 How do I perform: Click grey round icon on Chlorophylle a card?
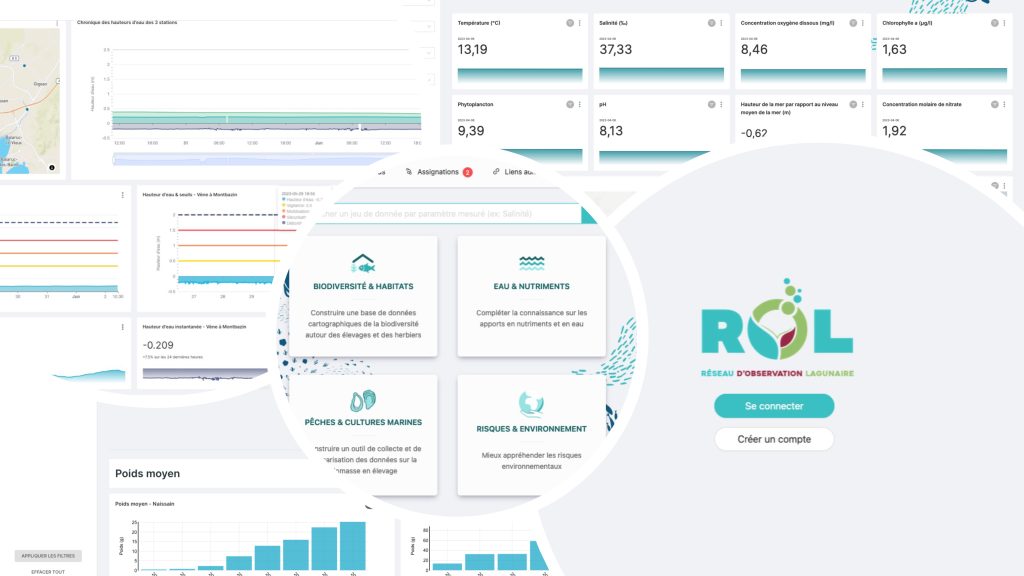pyautogui.click(x=995, y=23)
